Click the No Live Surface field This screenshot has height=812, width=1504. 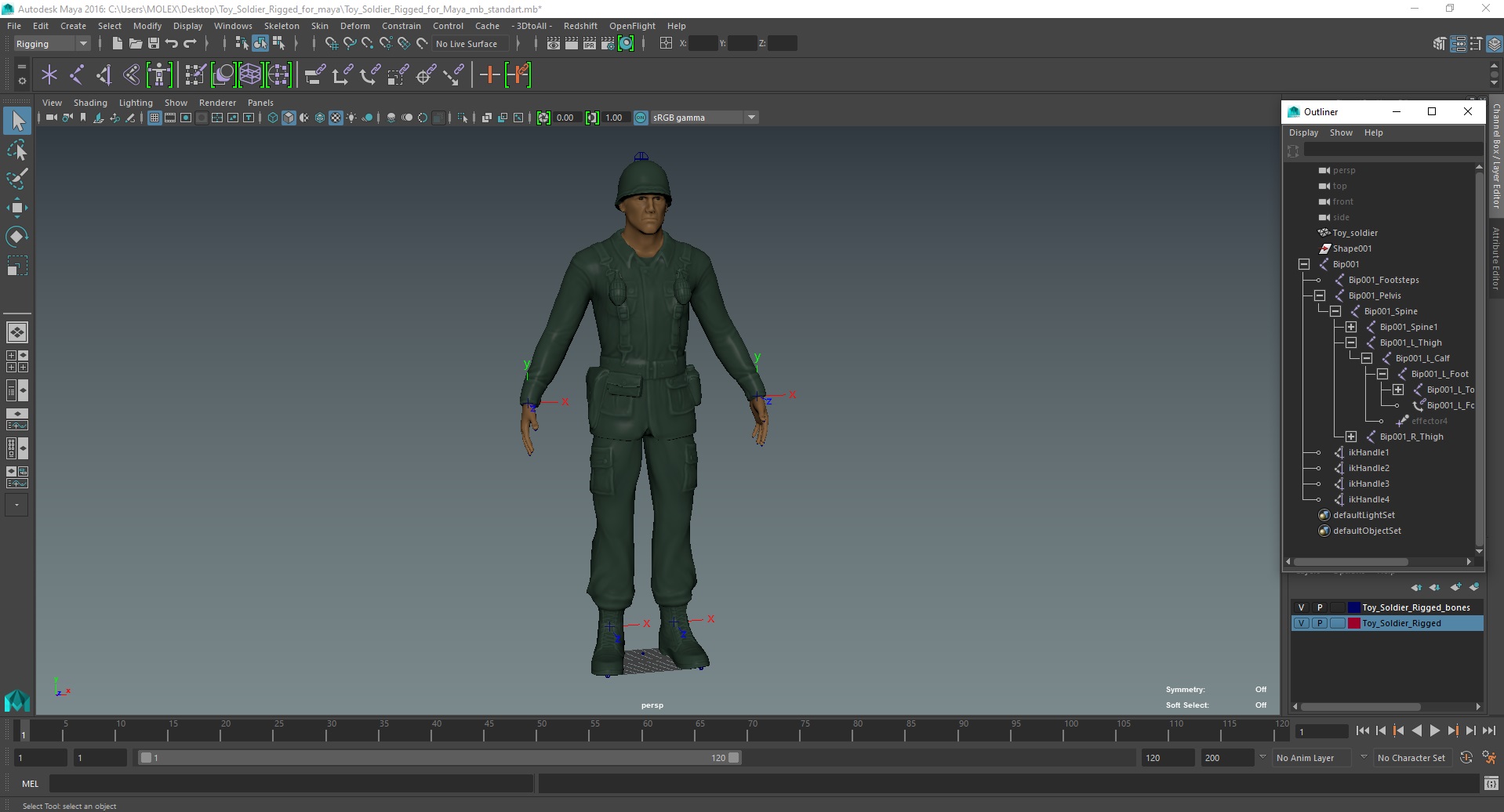pos(470,44)
